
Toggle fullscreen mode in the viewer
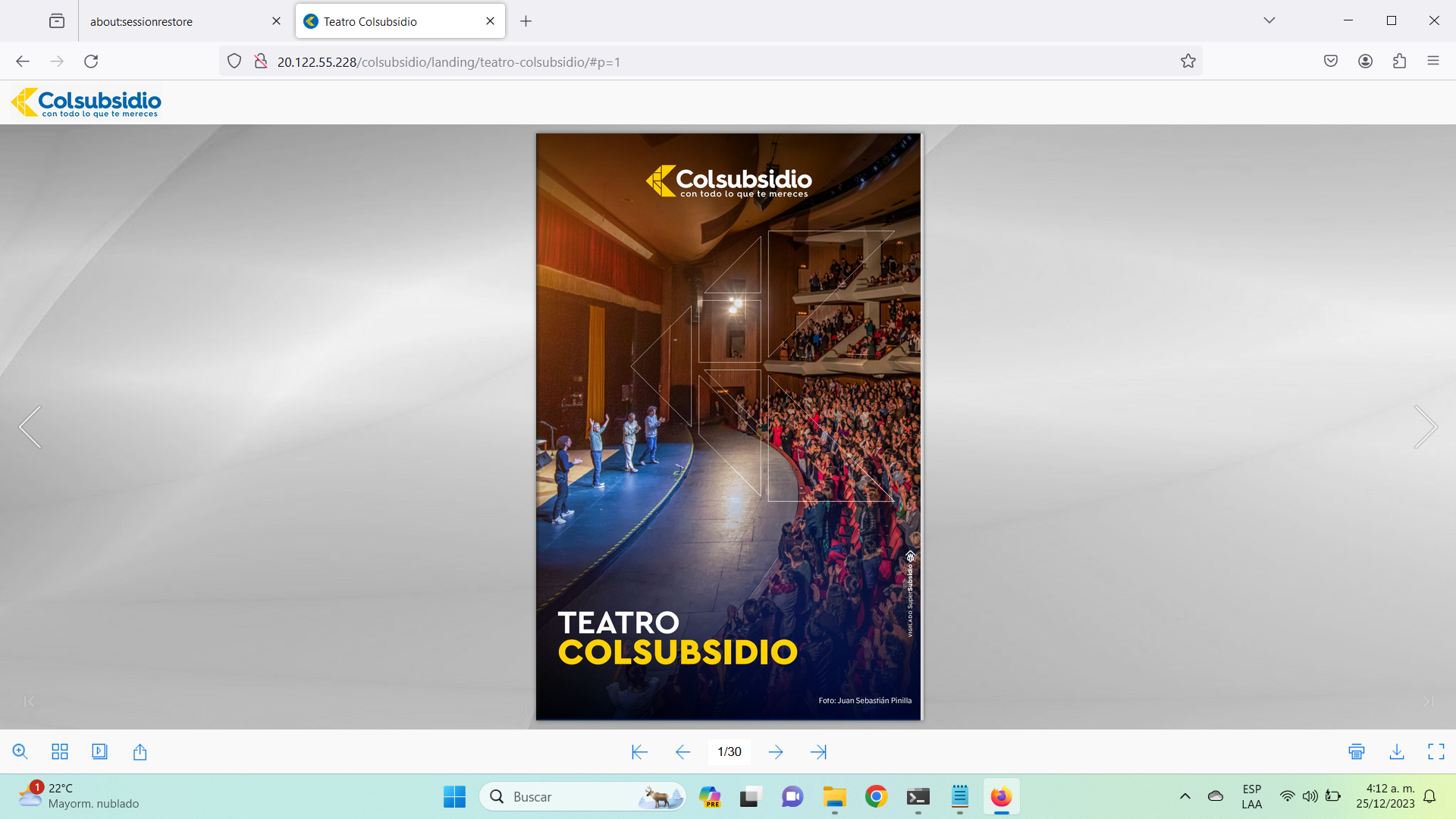coord(1436,752)
